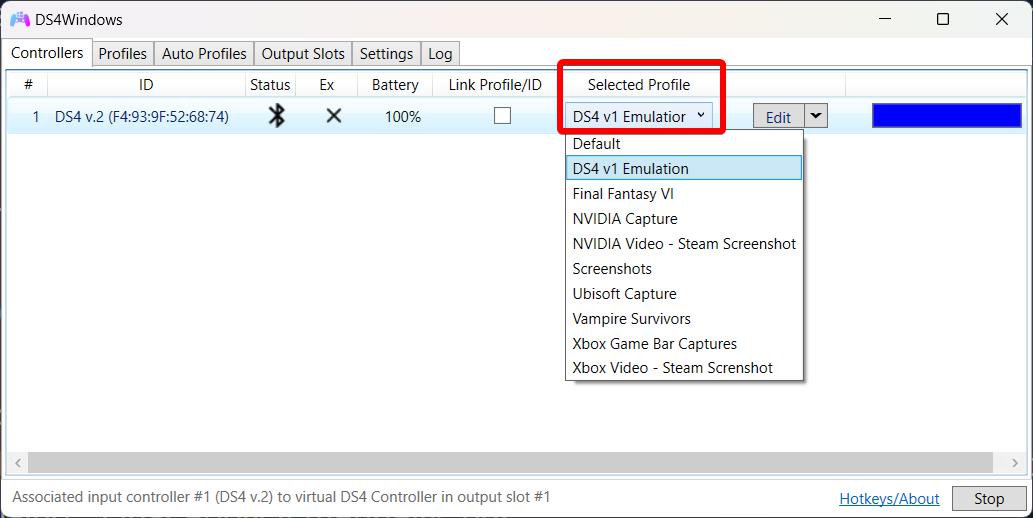Image resolution: width=1033 pixels, height=518 pixels.
Task: Click the Ex column header
Action: [327, 84]
